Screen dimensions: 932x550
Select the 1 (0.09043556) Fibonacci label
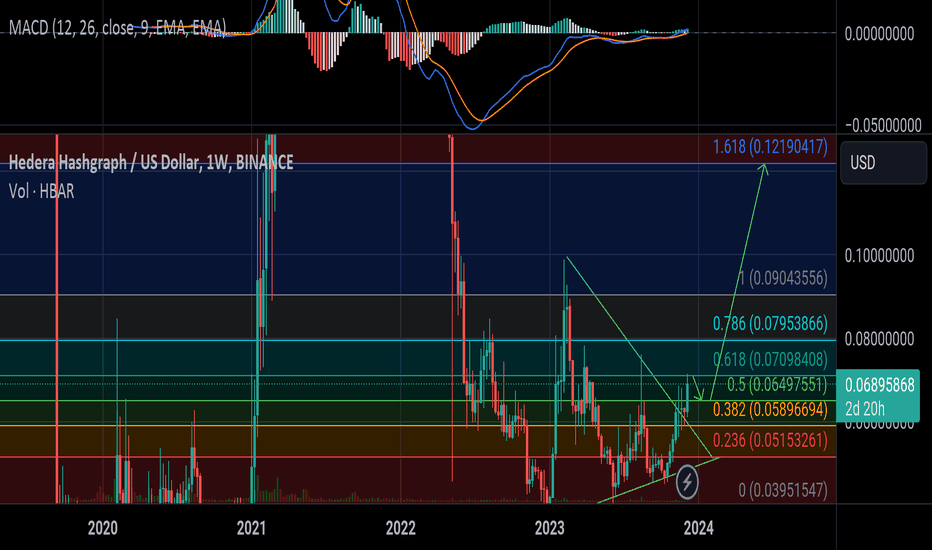(x=783, y=278)
